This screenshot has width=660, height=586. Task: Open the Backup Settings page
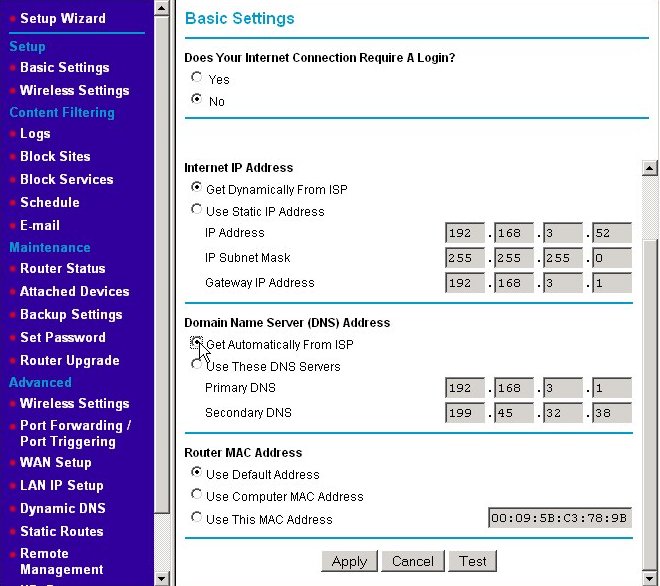pyautogui.click(x=71, y=314)
